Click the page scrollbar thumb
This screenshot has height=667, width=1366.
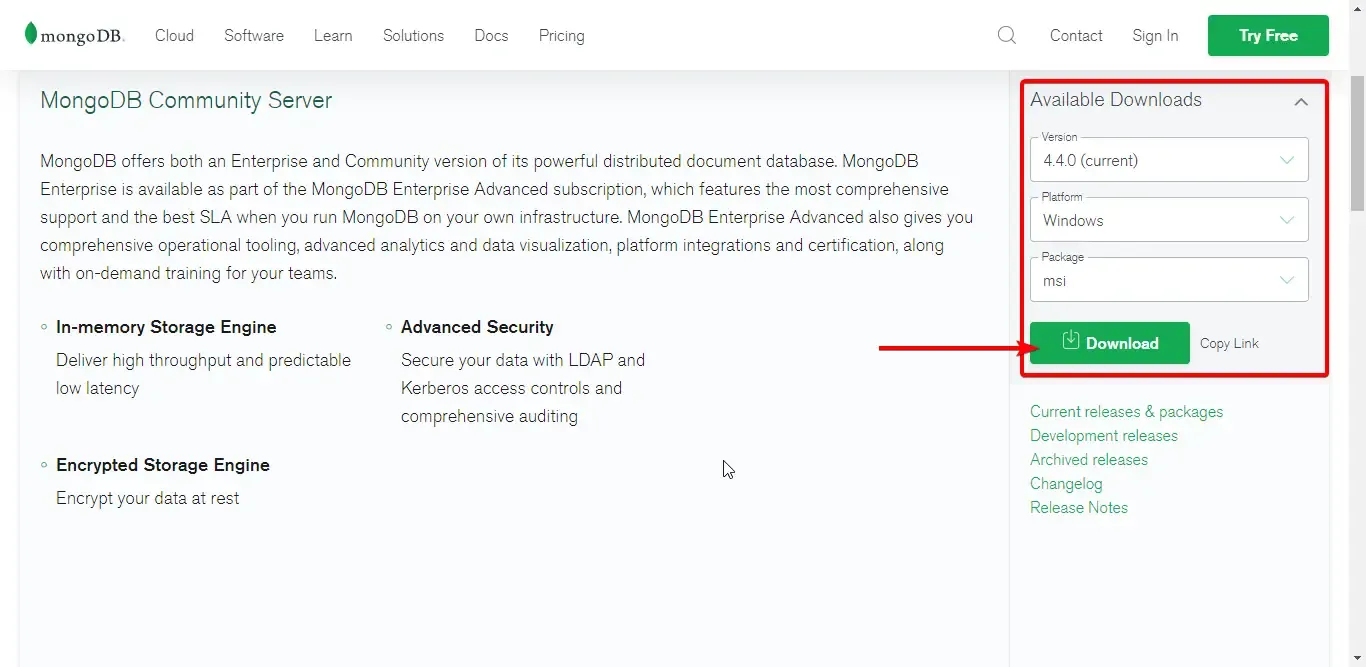coord(1357,140)
